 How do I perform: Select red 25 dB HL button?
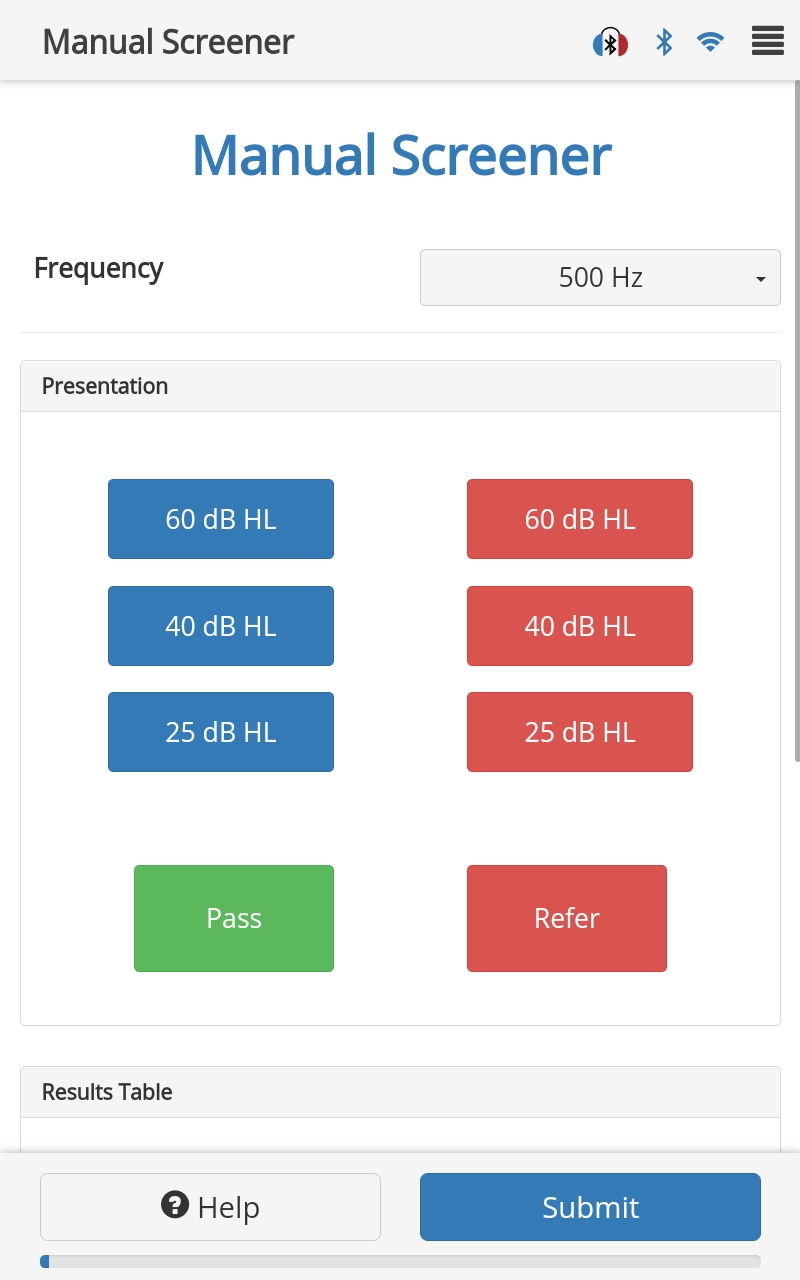pos(579,732)
